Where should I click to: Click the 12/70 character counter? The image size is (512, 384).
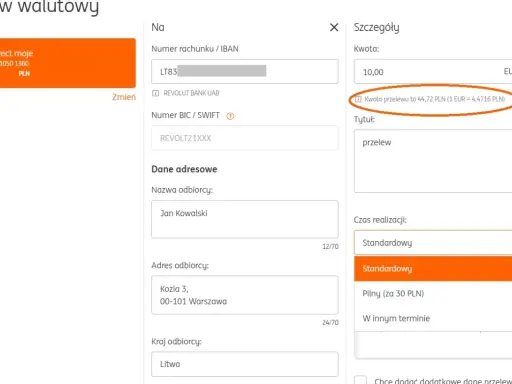pyautogui.click(x=330, y=246)
